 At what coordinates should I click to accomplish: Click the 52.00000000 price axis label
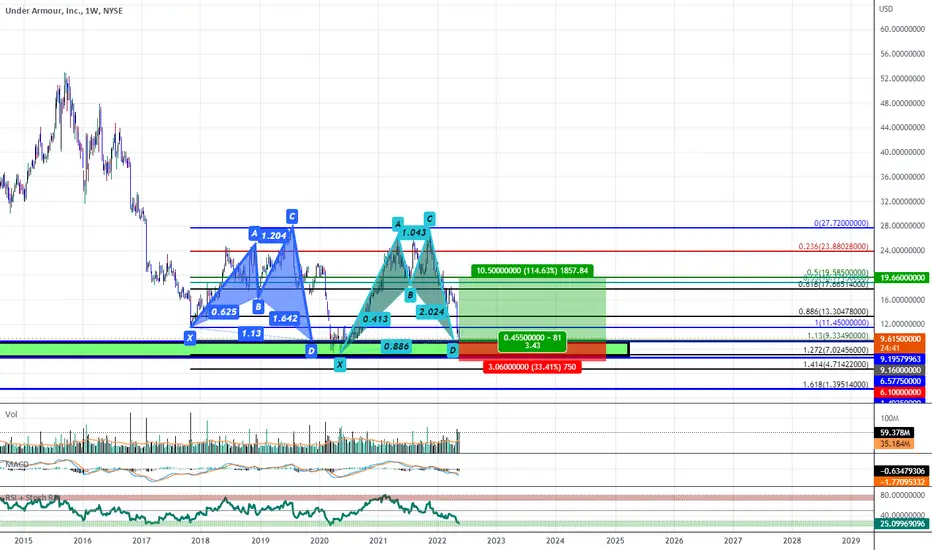[x=902, y=78]
